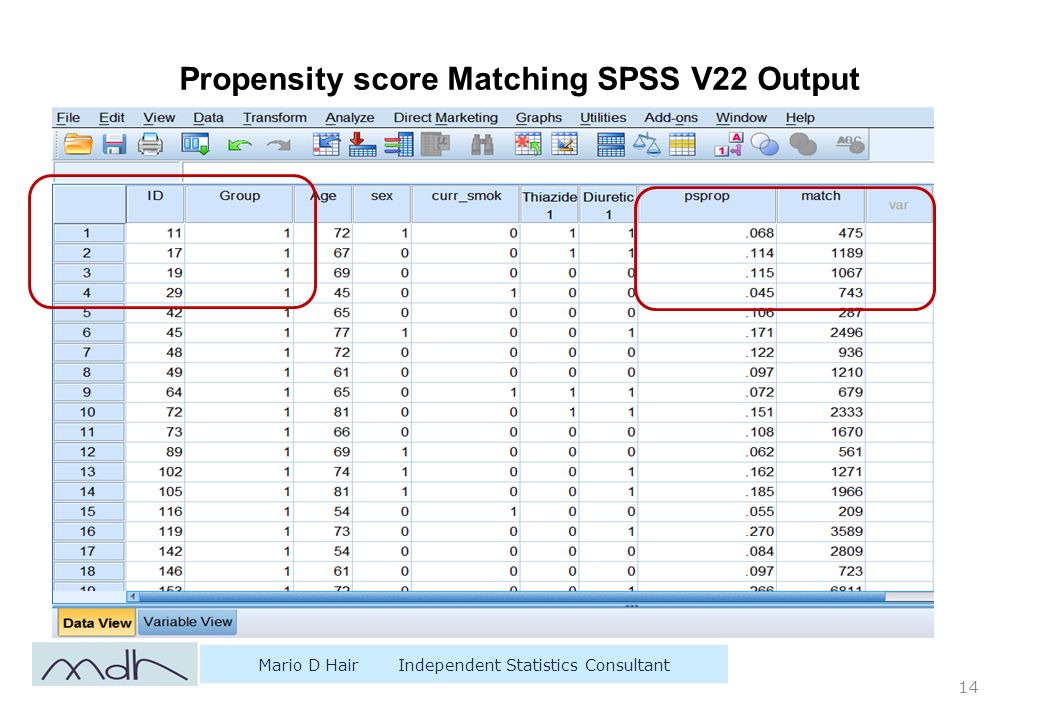Click match cell showing 2333

820,412
